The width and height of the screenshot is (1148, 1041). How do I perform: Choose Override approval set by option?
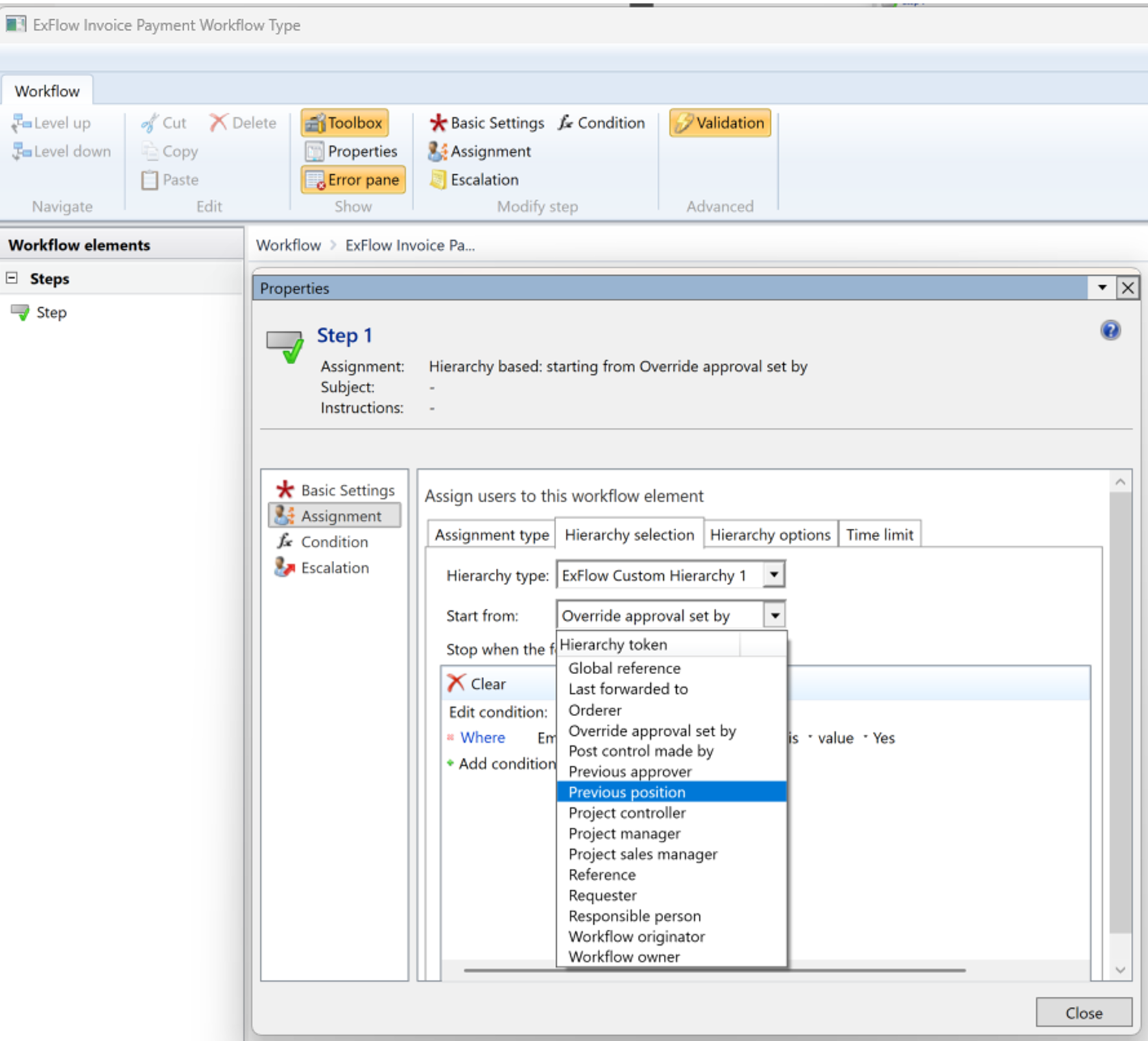click(671, 730)
